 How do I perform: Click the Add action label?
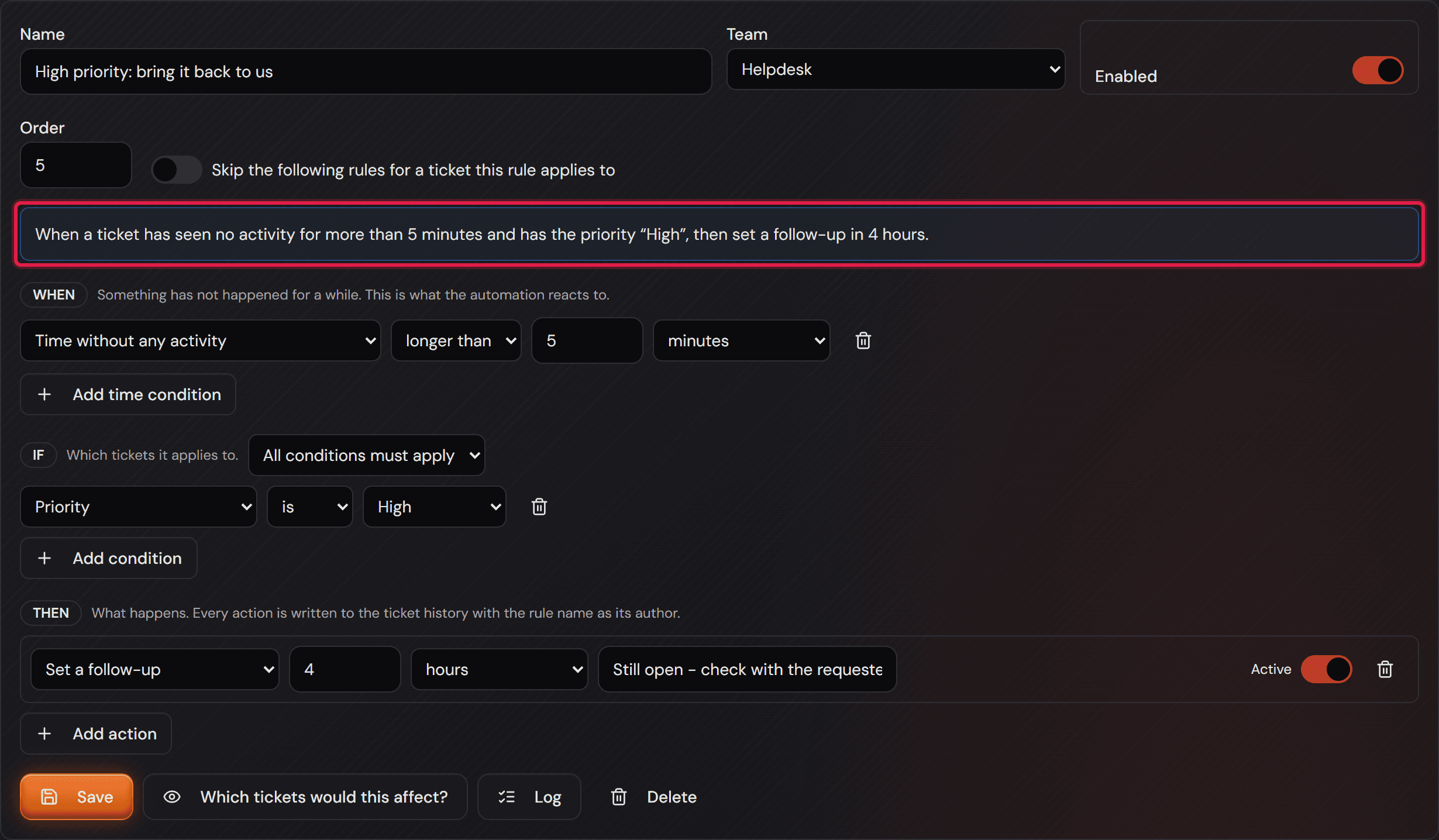tap(115, 734)
